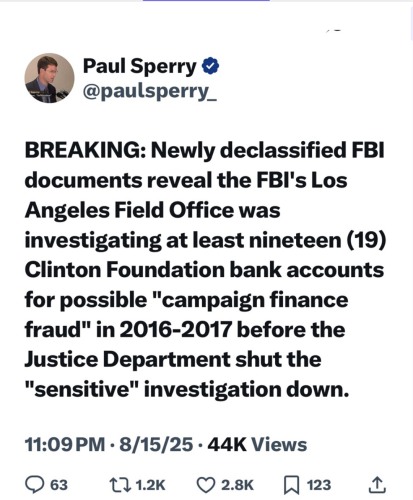Click the 63 replies count

[x=59, y=485]
